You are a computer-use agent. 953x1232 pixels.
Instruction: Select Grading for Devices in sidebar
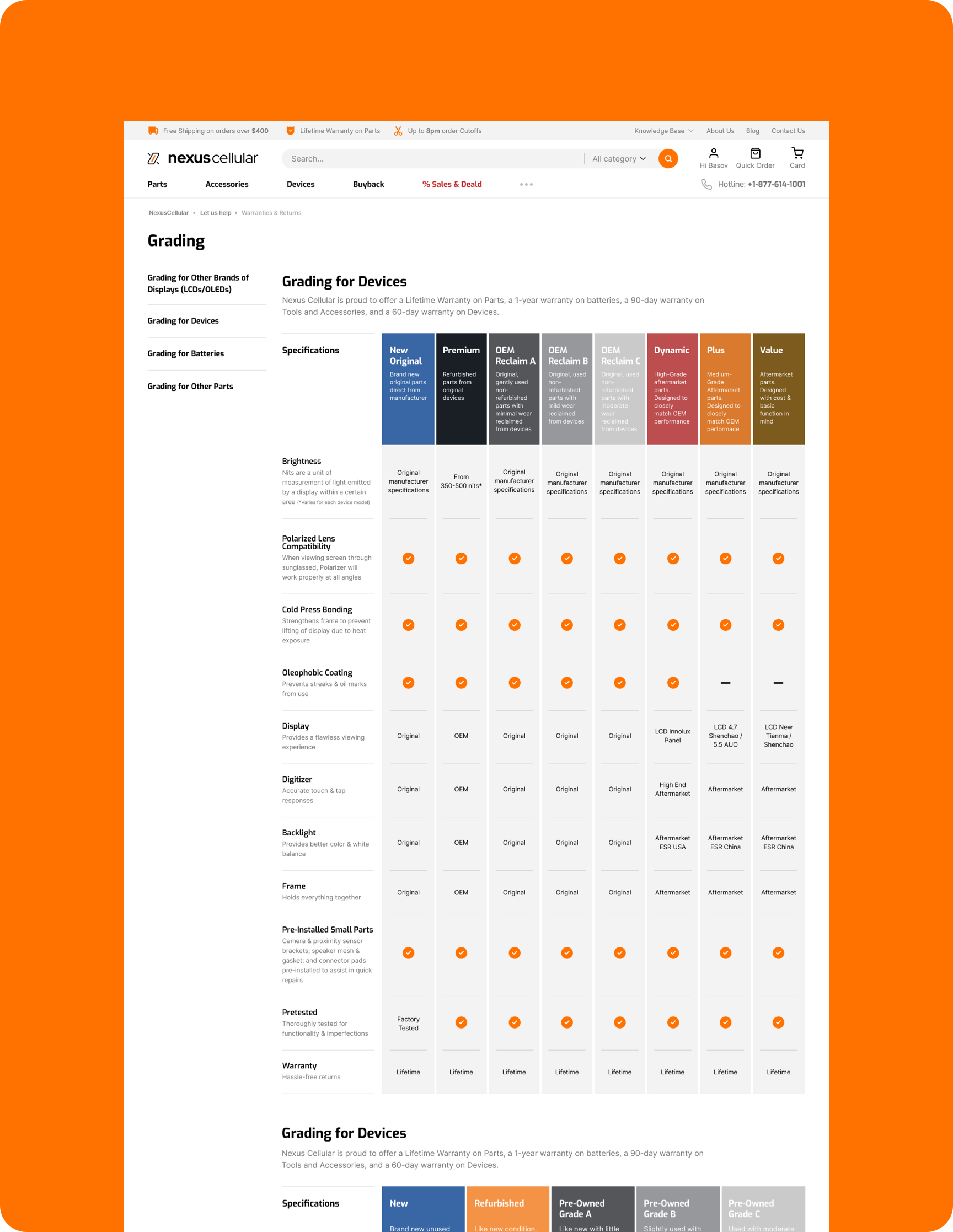pos(184,321)
